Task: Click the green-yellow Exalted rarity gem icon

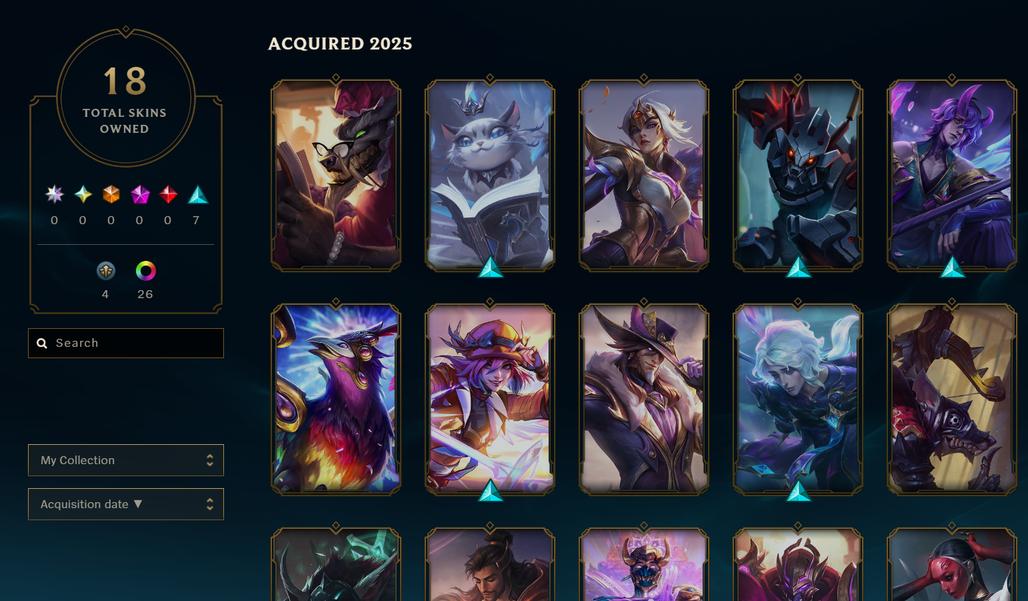Action: tap(83, 194)
